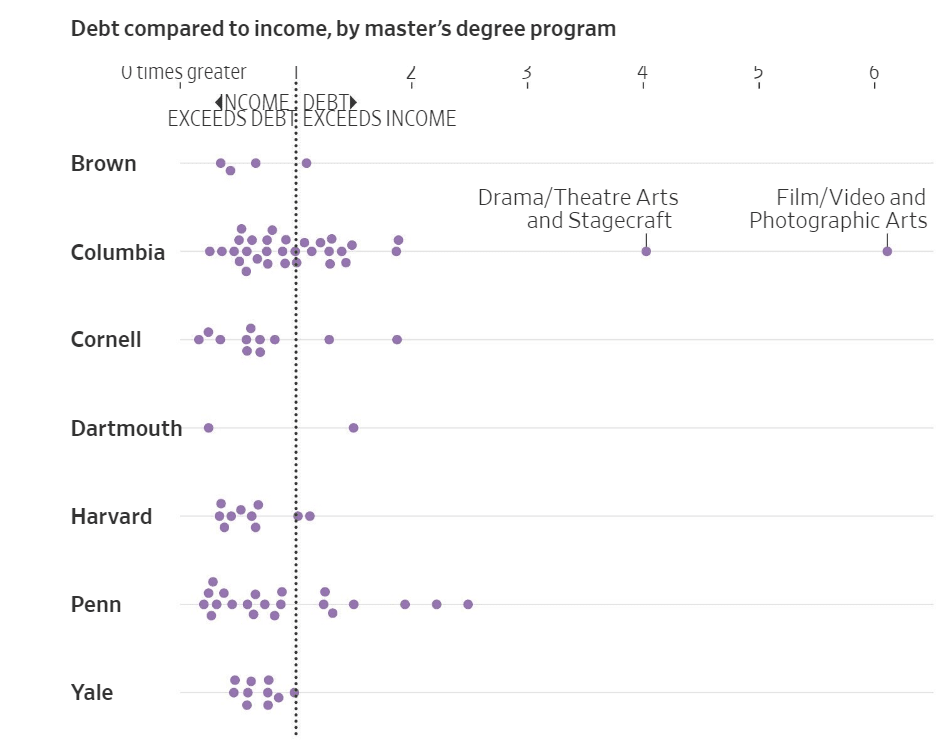The image size is (952, 753).
Task: Click Dartmouth's dot right of the dotted line
Action: 353,428
